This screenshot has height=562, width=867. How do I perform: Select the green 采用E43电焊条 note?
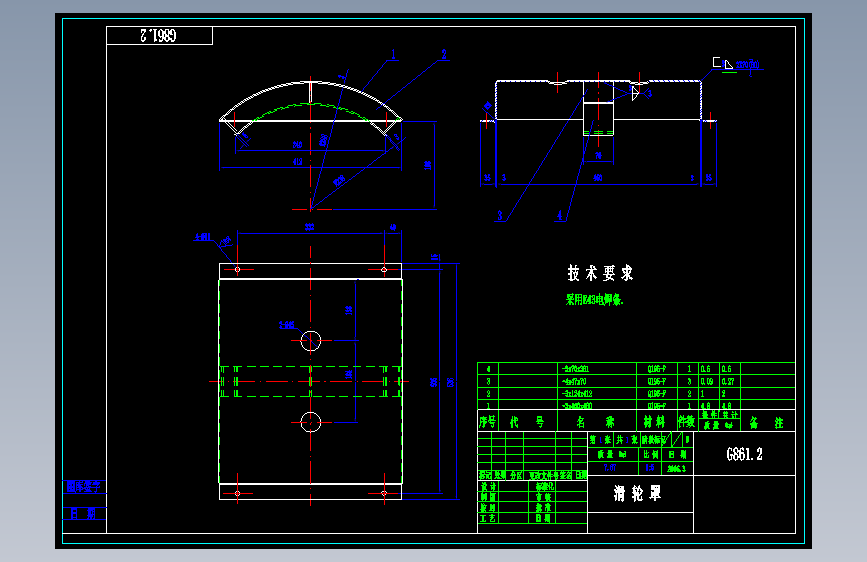(594, 300)
